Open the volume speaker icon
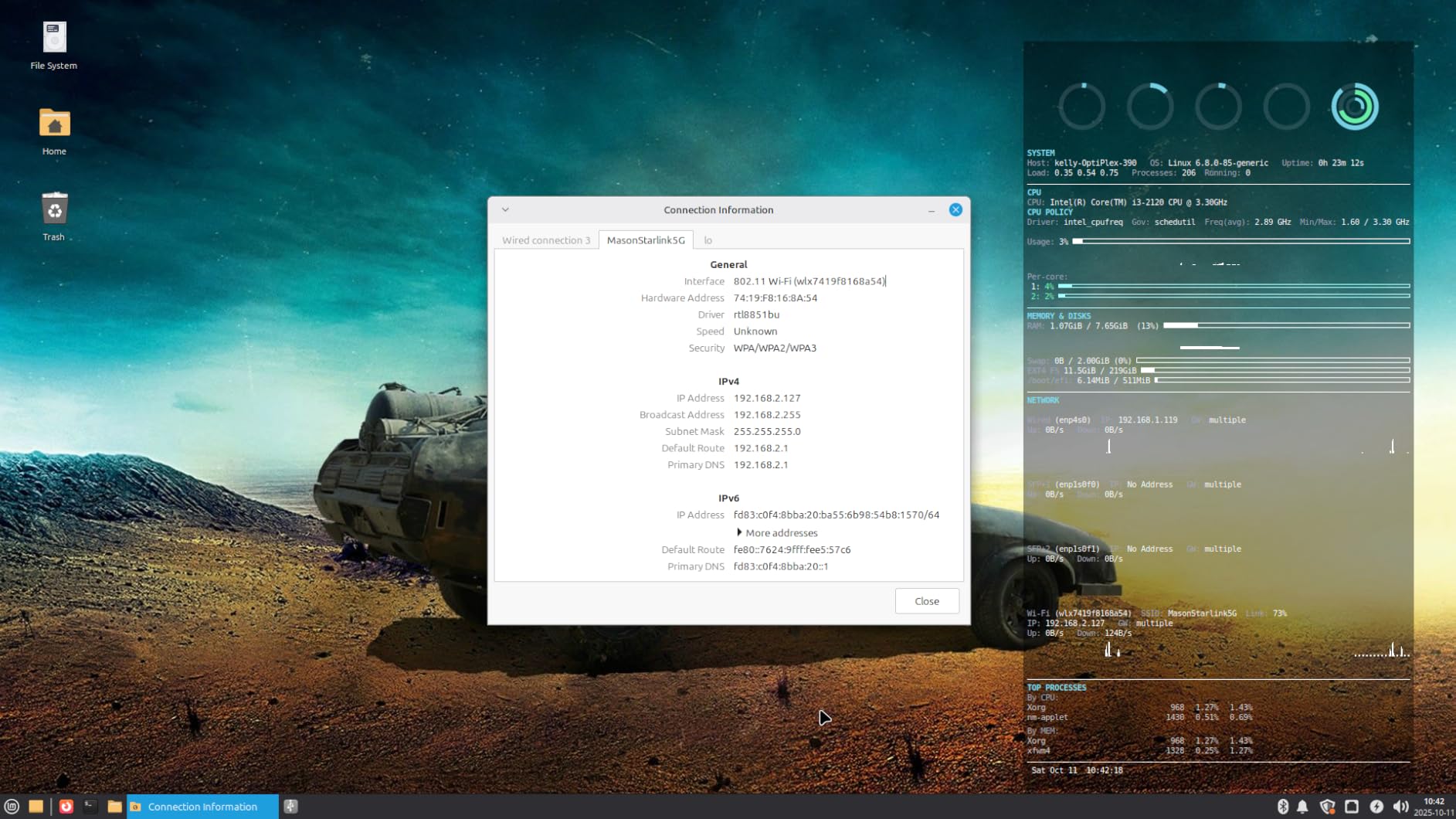Screen dimensions: 1456x819 coord(1400,807)
